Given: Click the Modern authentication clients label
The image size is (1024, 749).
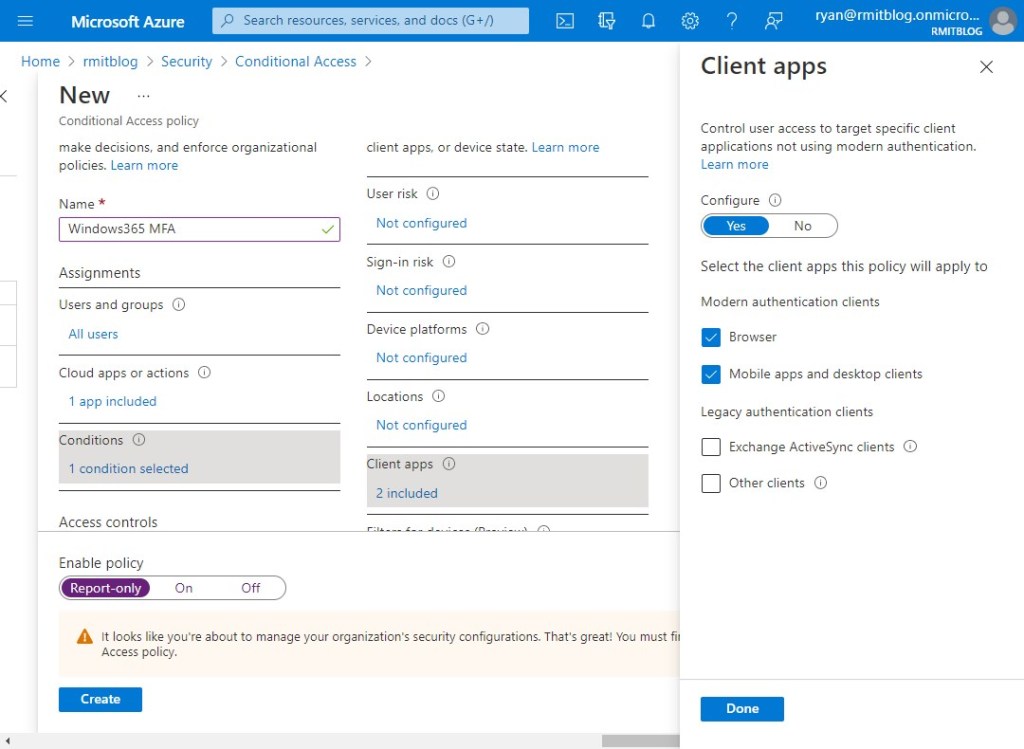Looking at the screenshot, I should coord(790,302).
